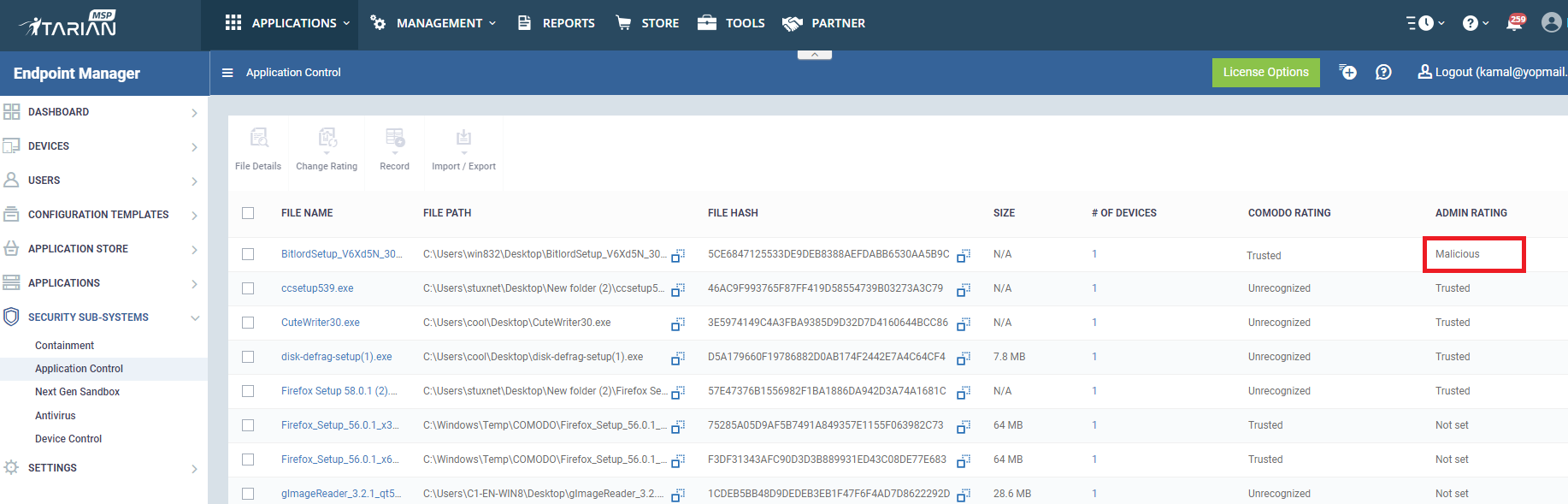Check the disk-defrag-setup(1).exe row checkbox
Image resolution: width=1568 pixels, height=504 pixels.
coord(248,357)
